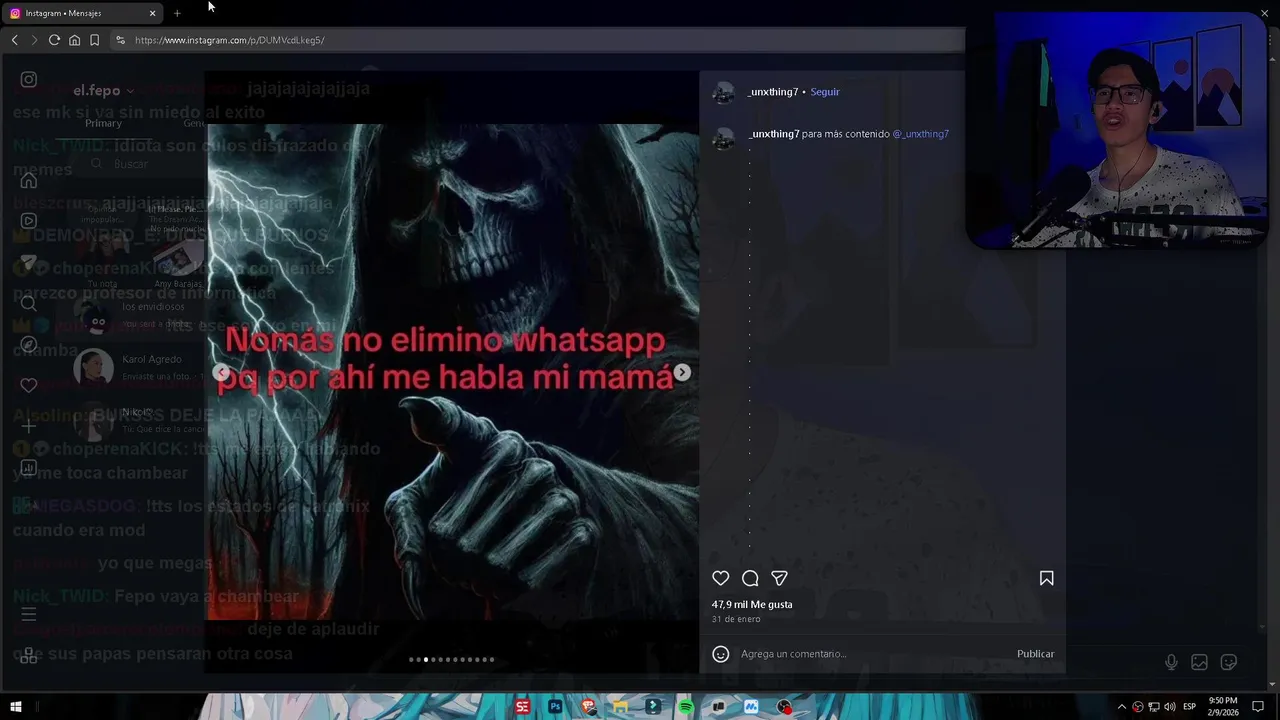This screenshot has width=1280, height=720.
Task: Like the post with the heart icon
Action: tap(720, 578)
